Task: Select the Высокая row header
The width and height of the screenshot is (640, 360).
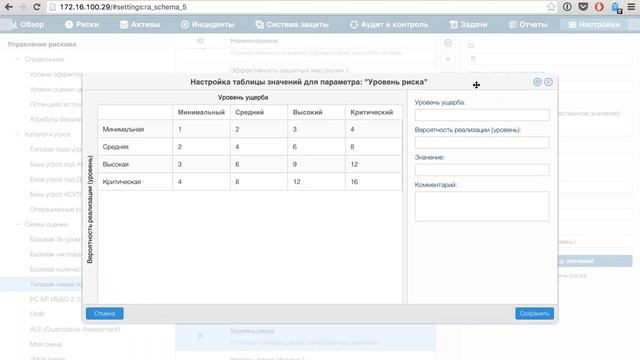Action: (135, 164)
